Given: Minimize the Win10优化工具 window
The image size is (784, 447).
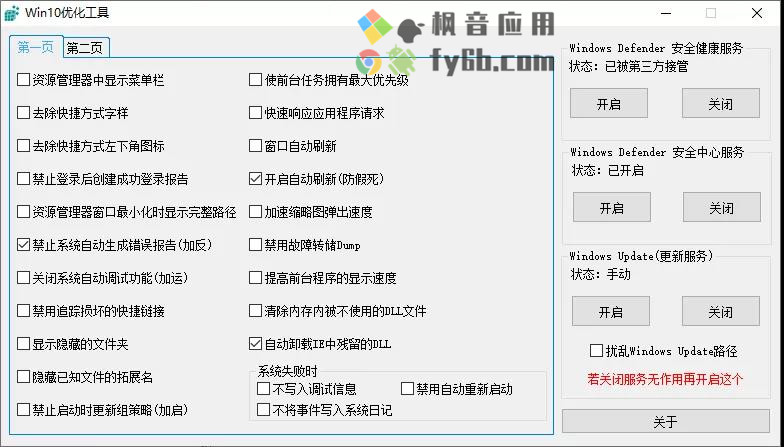Looking at the screenshot, I should tap(666, 14).
